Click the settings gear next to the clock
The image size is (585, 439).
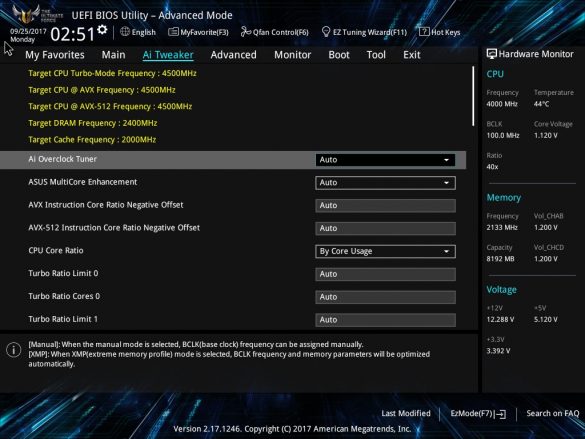pos(102,30)
